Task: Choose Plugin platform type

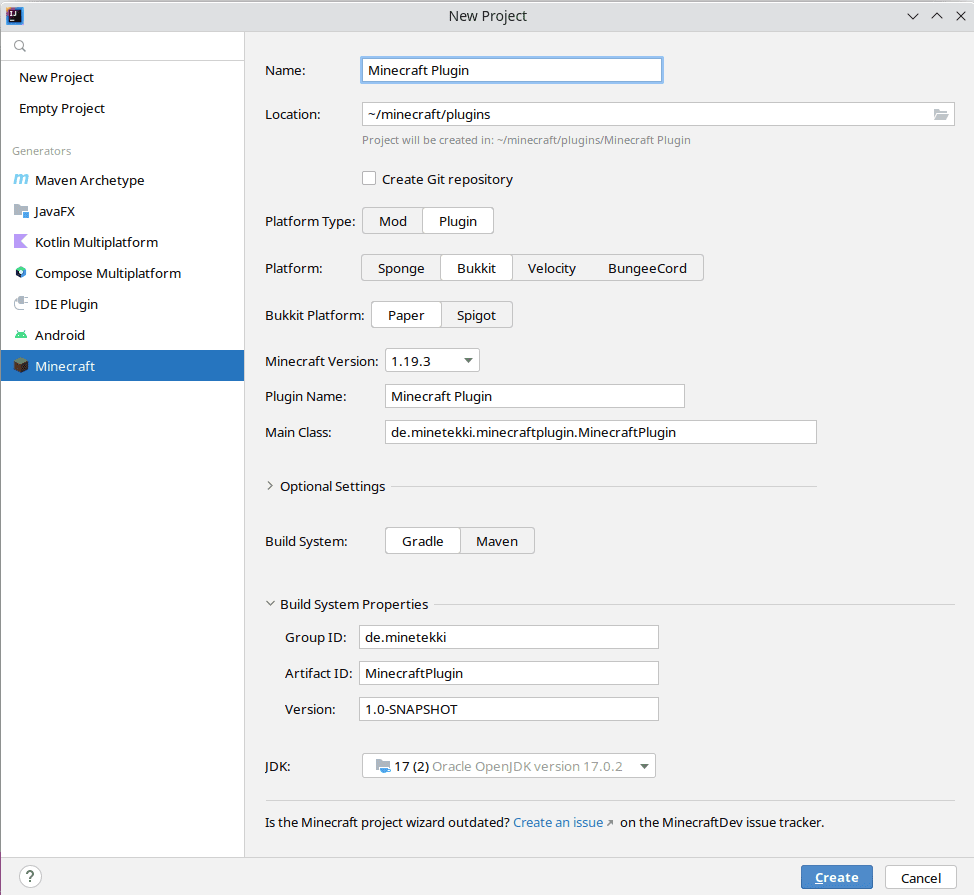Action: pos(458,221)
